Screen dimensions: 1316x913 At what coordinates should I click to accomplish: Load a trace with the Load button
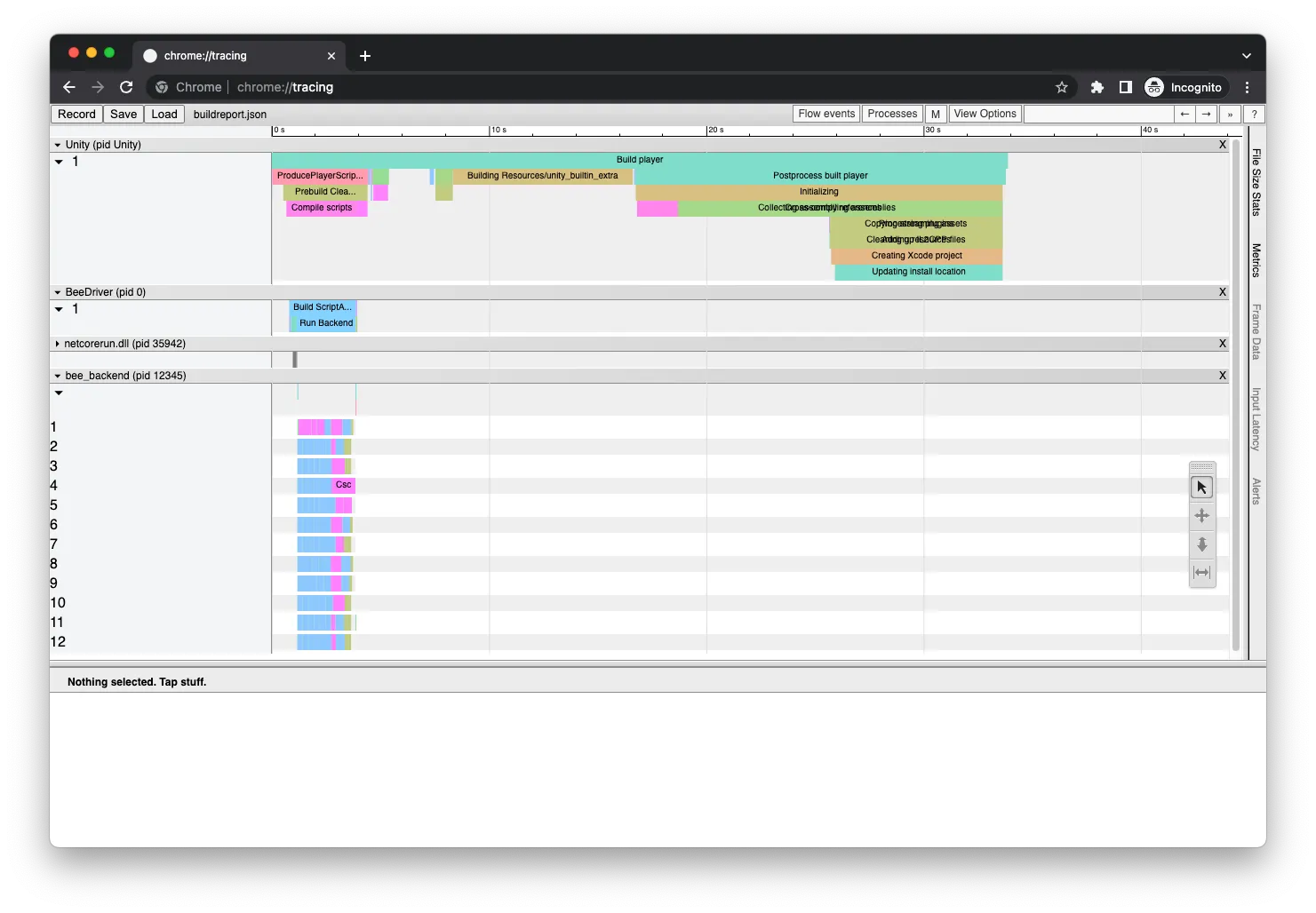click(x=164, y=114)
